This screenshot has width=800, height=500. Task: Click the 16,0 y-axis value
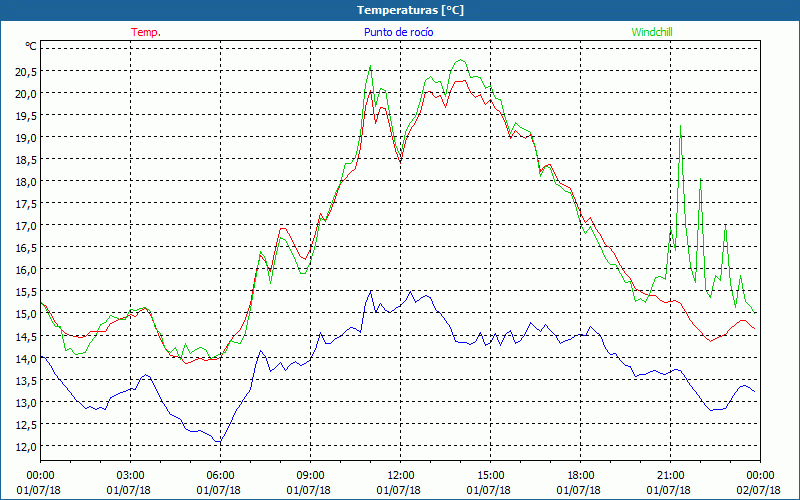[x=26, y=270]
